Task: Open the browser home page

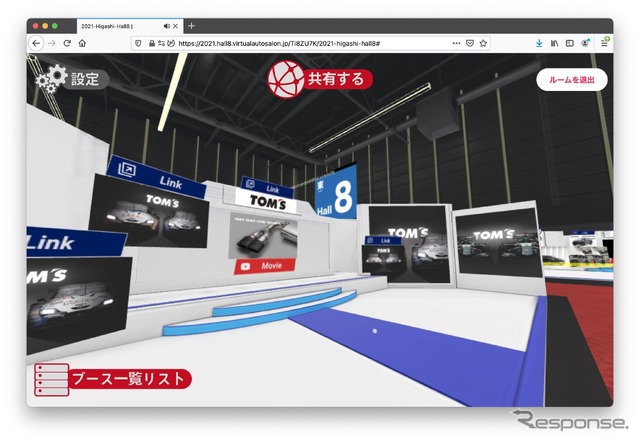Action: click(x=82, y=43)
